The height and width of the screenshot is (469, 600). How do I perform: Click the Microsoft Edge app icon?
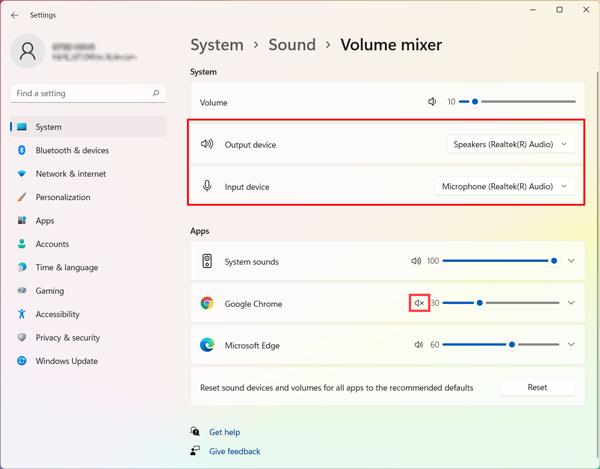(x=207, y=345)
